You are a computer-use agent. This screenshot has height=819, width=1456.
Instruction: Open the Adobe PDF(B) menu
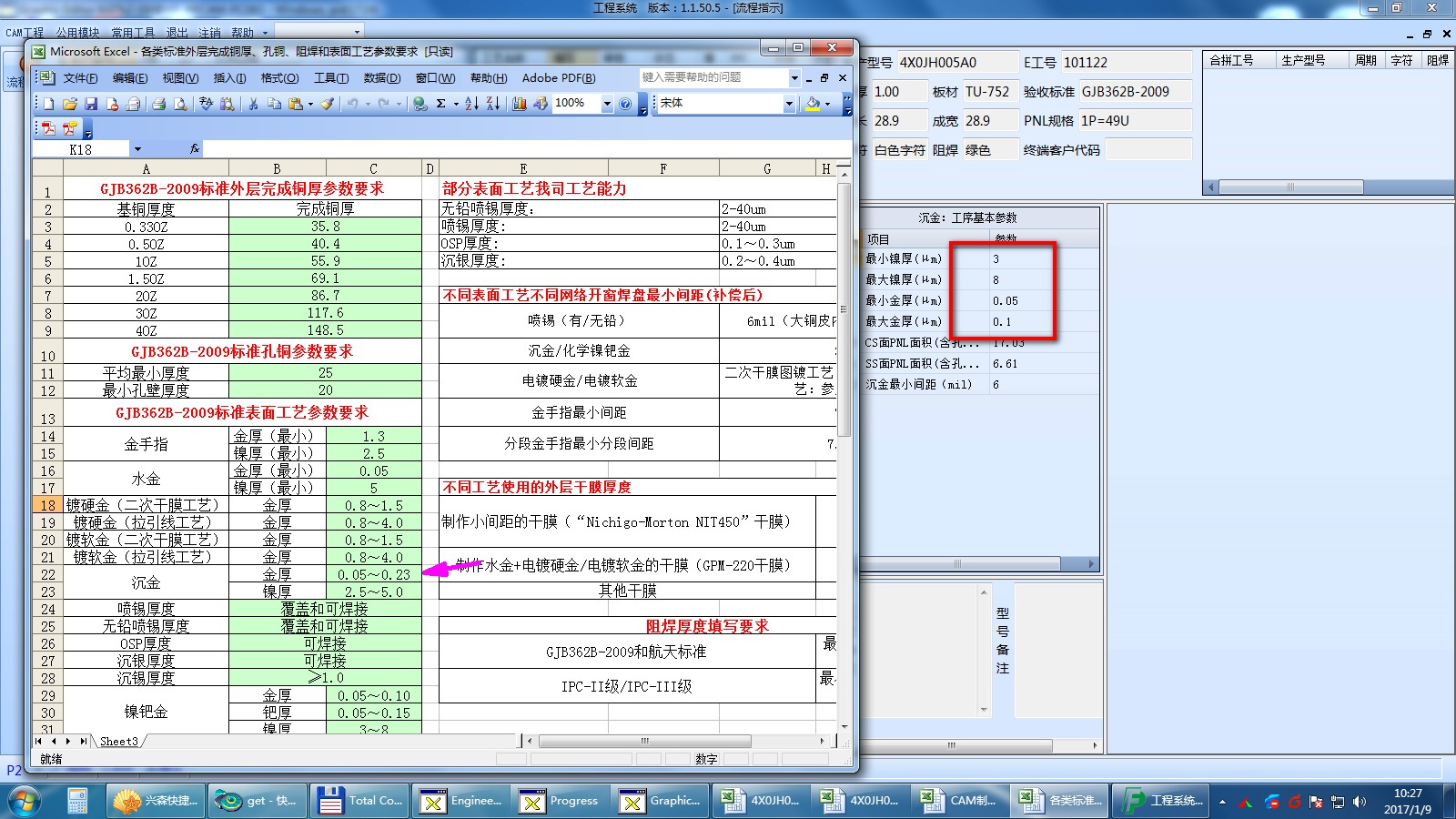(x=559, y=78)
